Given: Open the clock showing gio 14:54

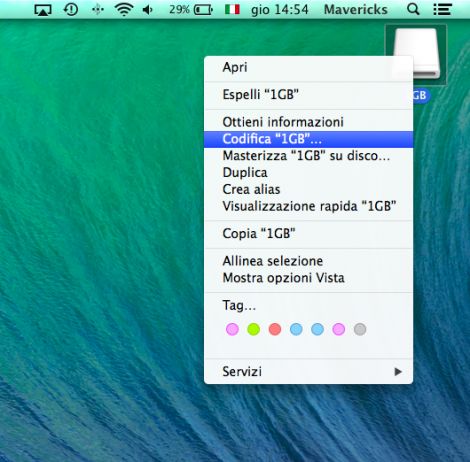Looking at the screenshot, I should (280, 10).
